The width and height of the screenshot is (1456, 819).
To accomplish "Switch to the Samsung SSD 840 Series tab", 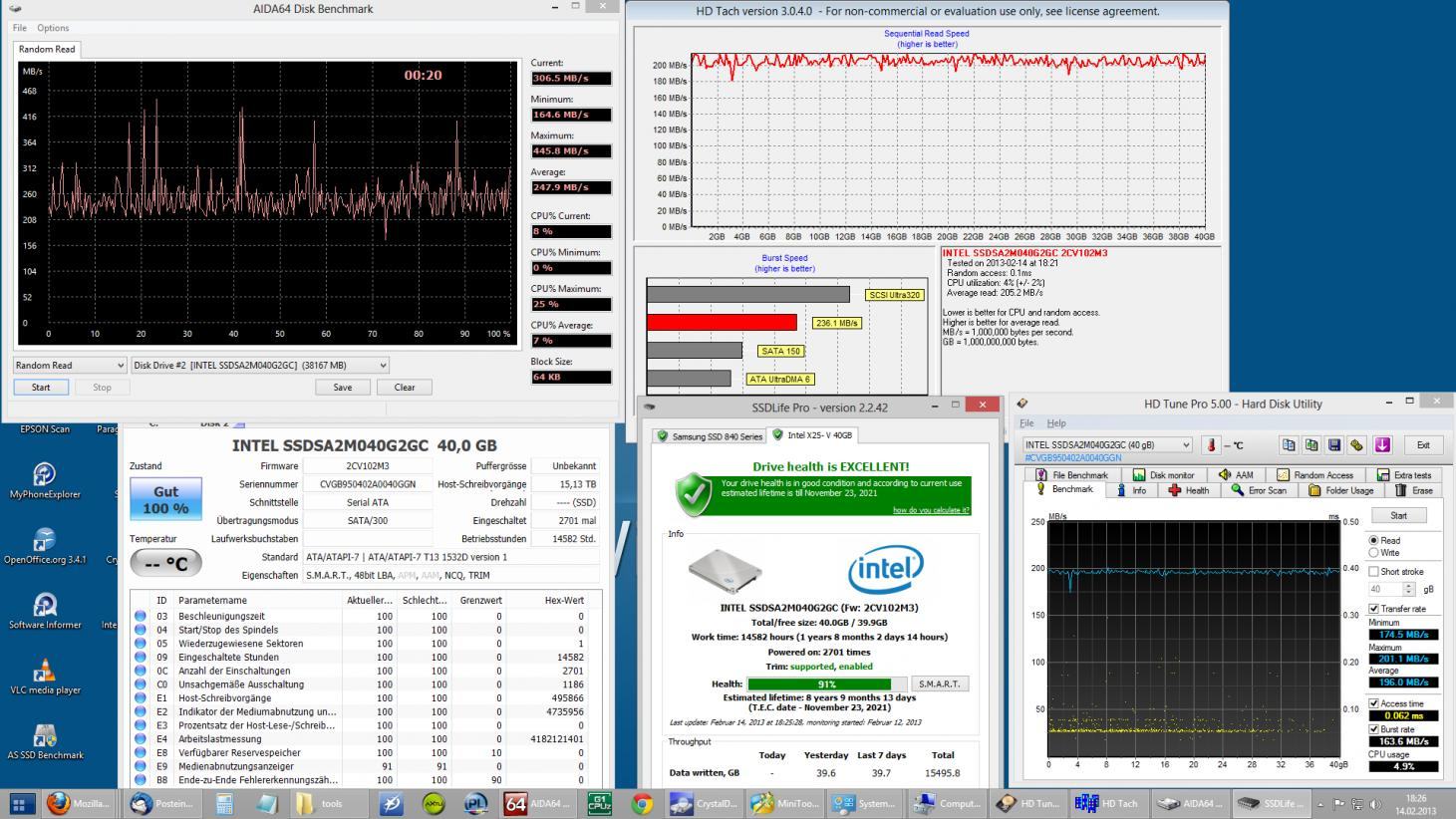I will pos(710,436).
